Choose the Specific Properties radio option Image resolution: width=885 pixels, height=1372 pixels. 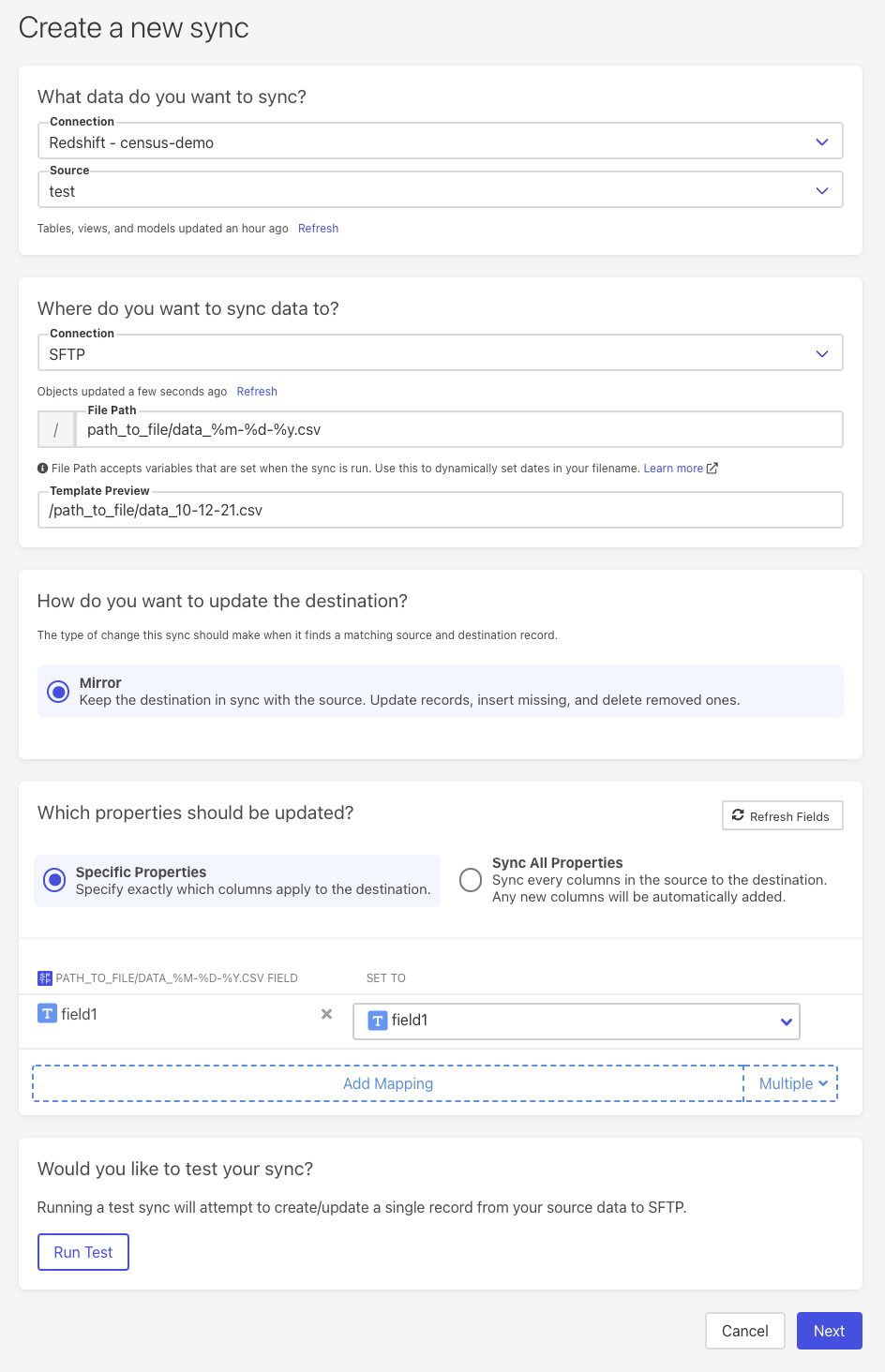(x=55, y=880)
